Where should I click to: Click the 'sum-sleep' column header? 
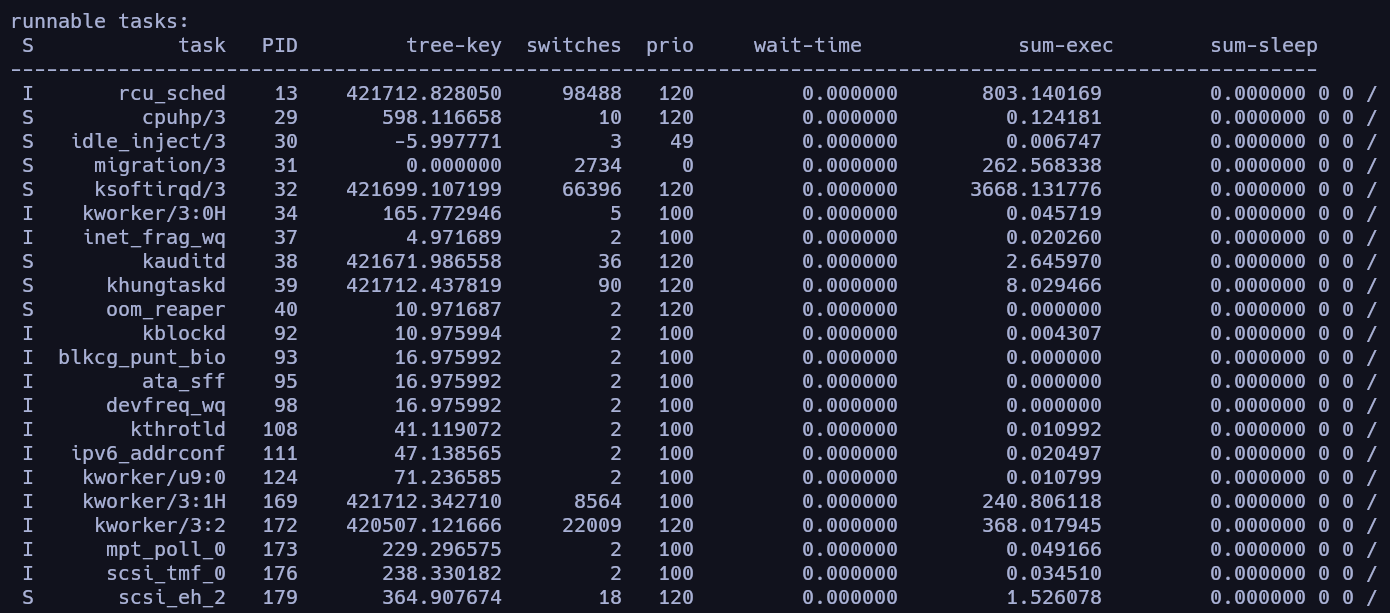coord(1264,45)
